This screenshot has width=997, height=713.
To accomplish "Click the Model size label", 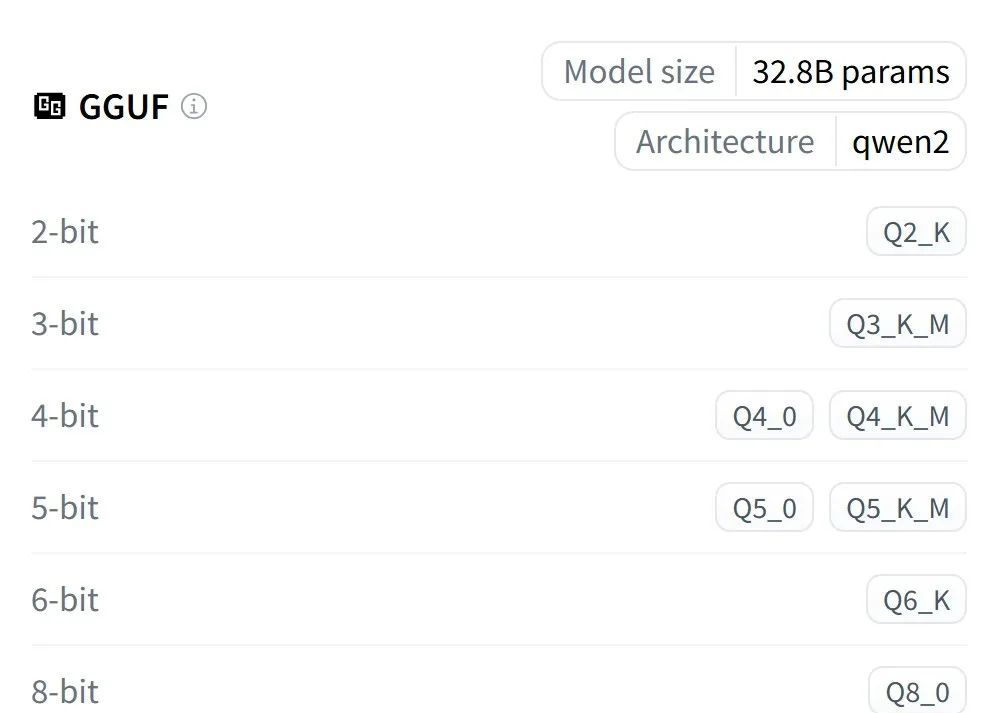I will tap(639, 72).
